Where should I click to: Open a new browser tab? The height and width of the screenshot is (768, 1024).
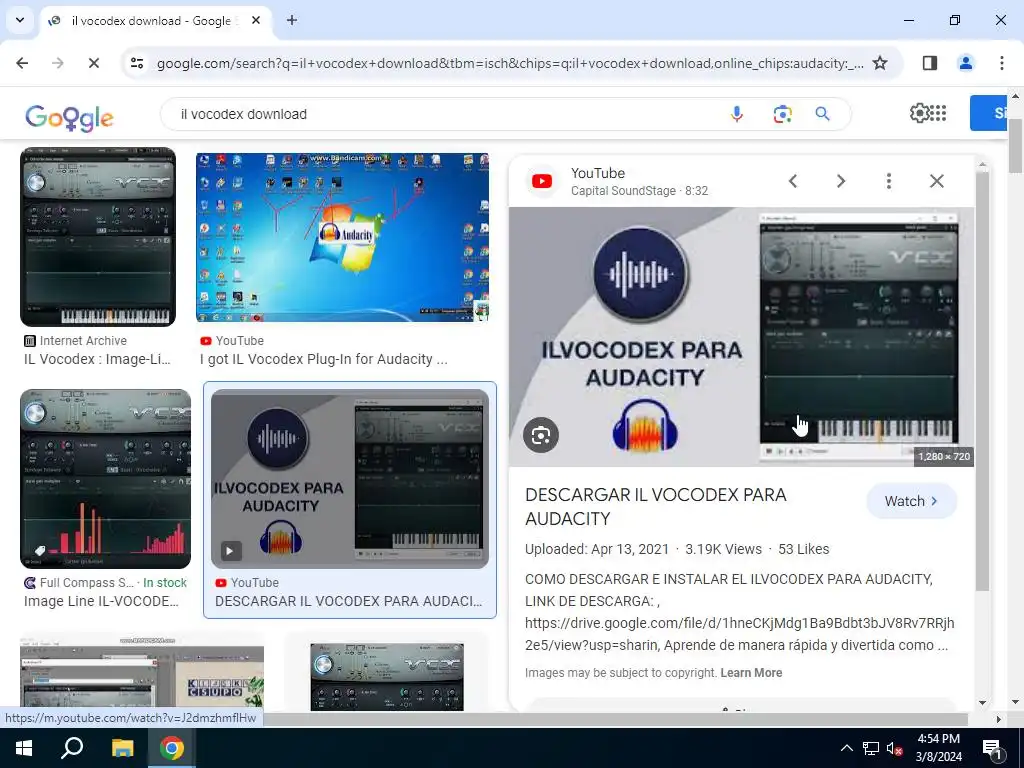pos(292,20)
